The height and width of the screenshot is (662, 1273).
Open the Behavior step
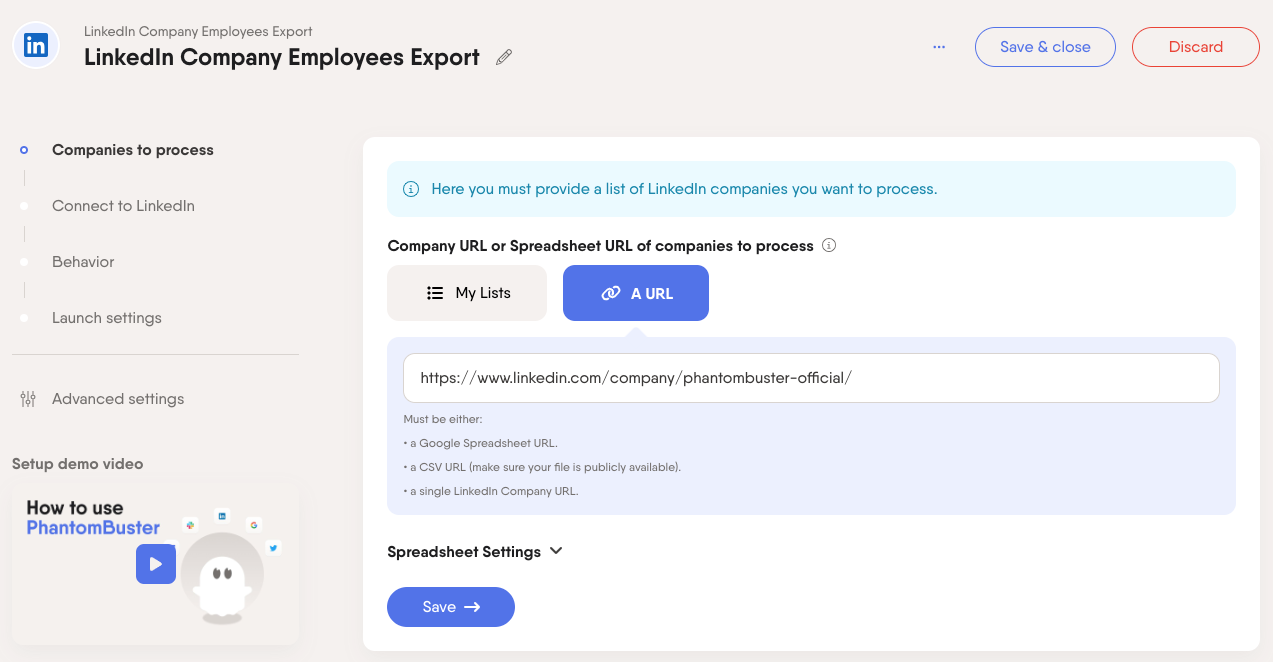click(x=83, y=262)
